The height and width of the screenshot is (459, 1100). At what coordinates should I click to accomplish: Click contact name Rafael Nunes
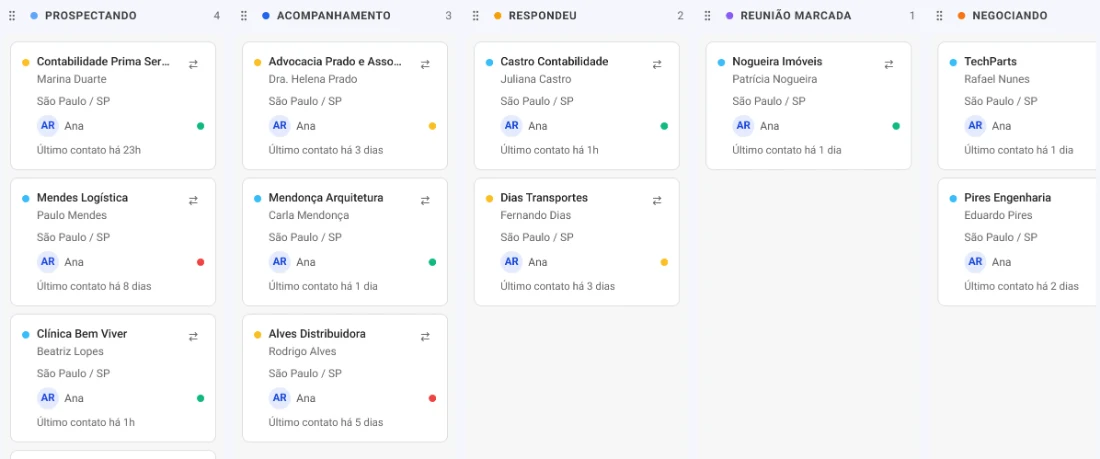pyautogui.click(x=996, y=79)
